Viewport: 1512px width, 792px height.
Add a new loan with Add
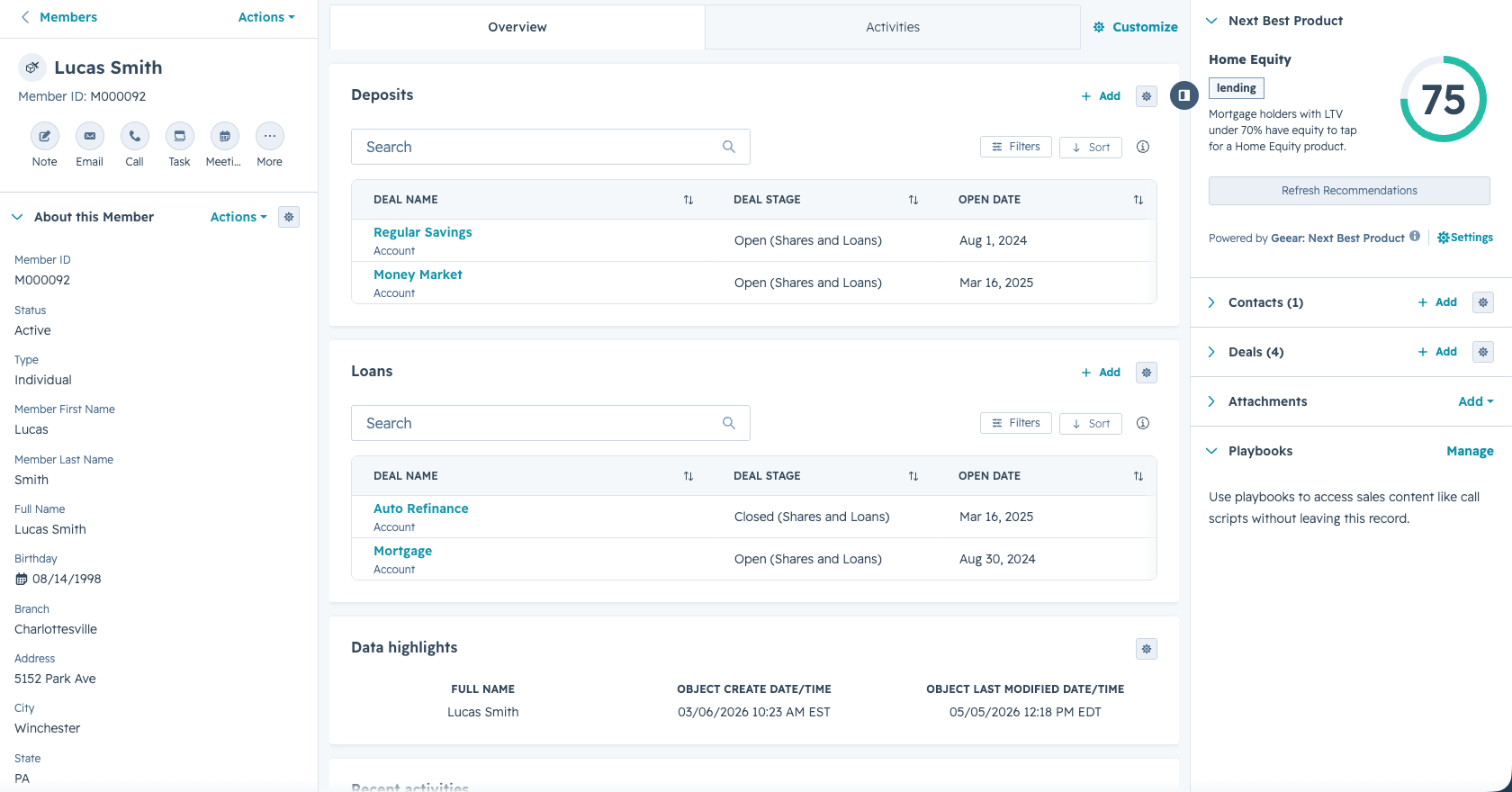(1101, 373)
